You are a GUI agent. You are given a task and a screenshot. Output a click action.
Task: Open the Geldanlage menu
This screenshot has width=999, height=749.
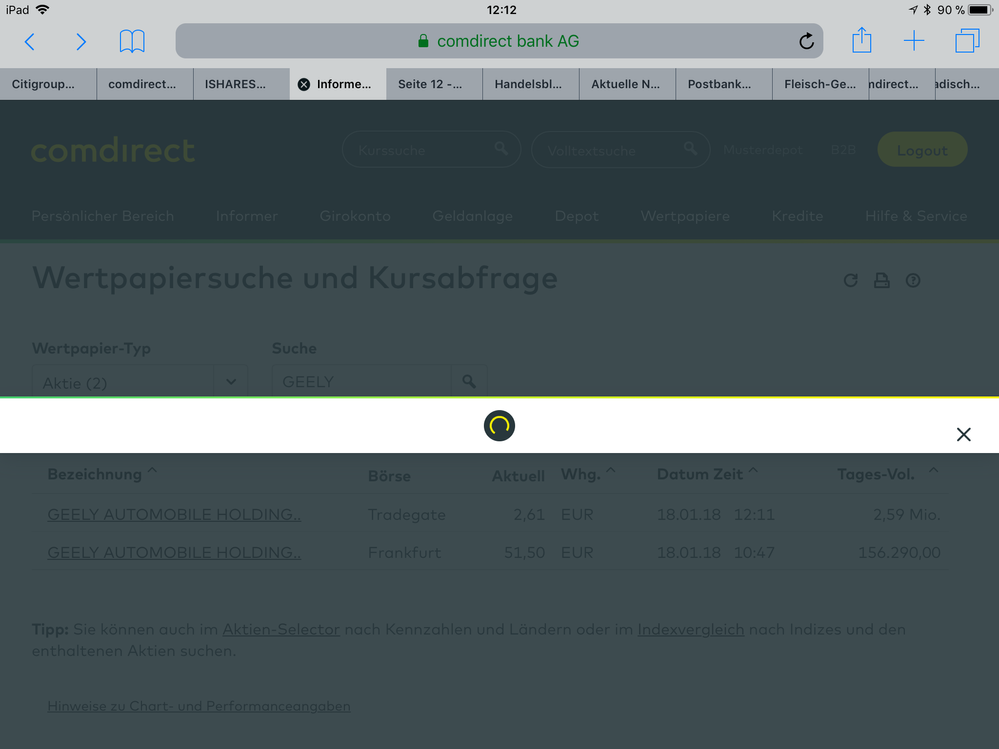pyautogui.click(x=472, y=216)
